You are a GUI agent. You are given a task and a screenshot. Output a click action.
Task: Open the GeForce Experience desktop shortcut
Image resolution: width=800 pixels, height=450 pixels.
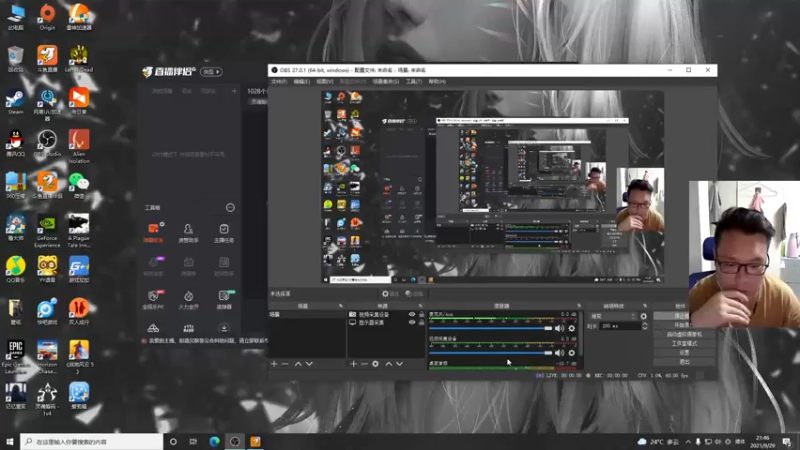tap(47, 231)
